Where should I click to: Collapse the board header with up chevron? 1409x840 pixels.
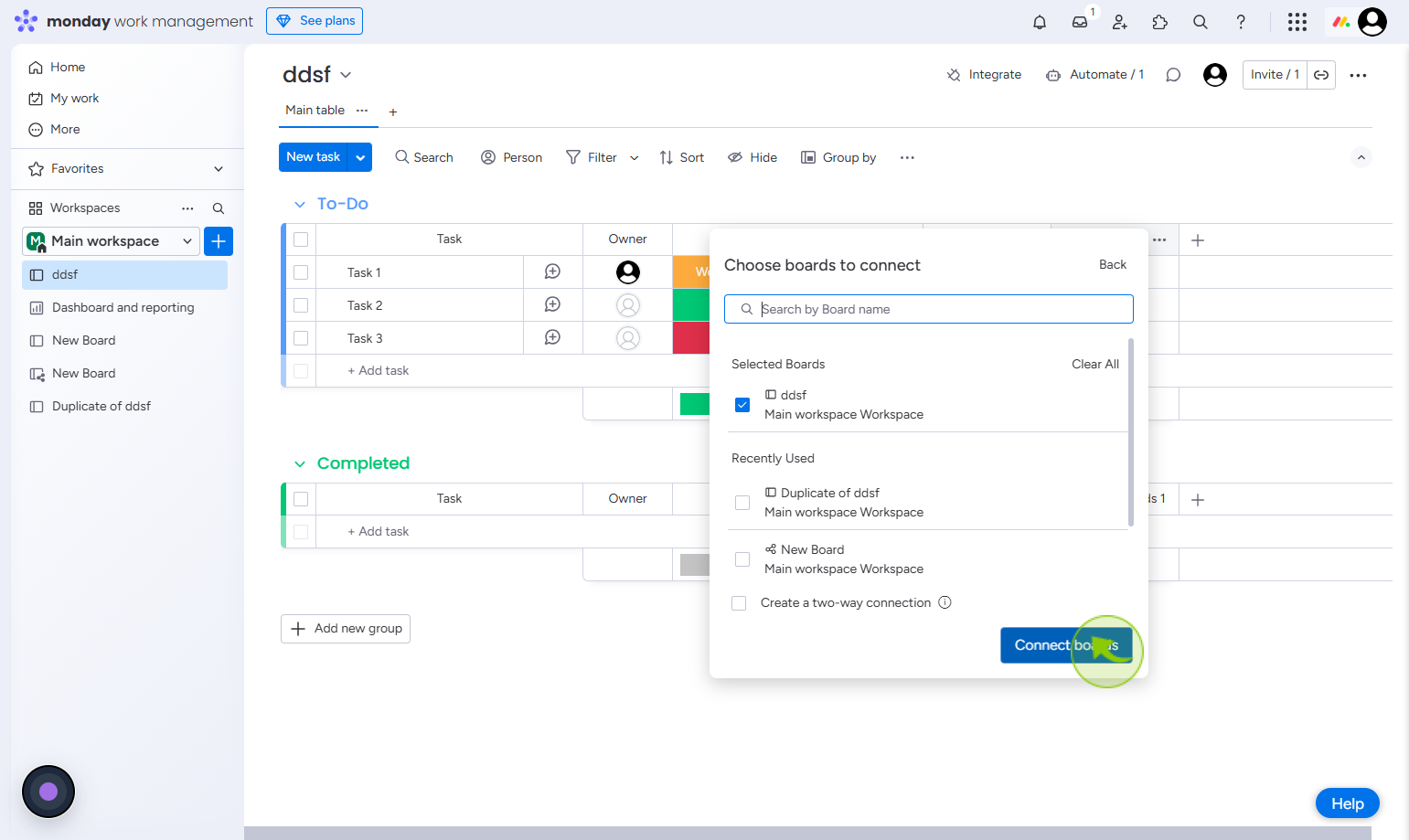pyautogui.click(x=1361, y=157)
